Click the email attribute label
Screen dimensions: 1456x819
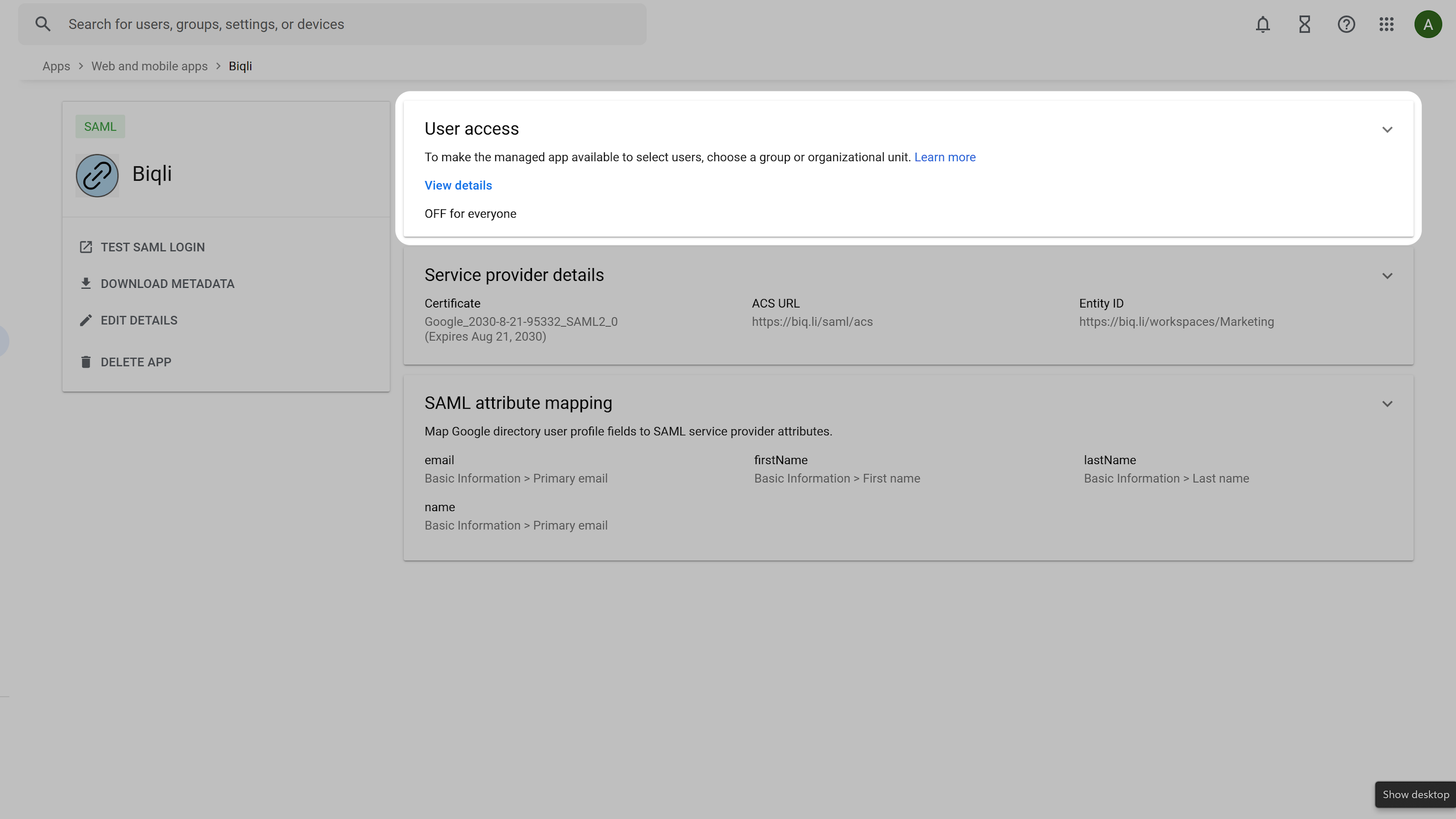click(x=439, y=460)
